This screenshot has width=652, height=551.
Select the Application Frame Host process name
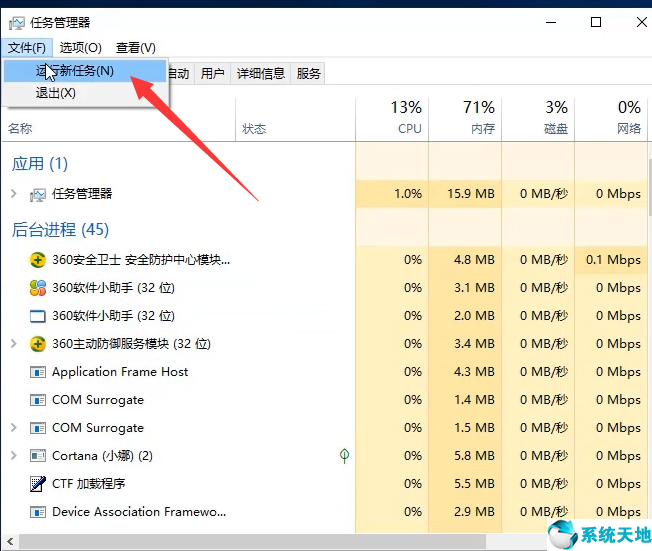[120, 372]
